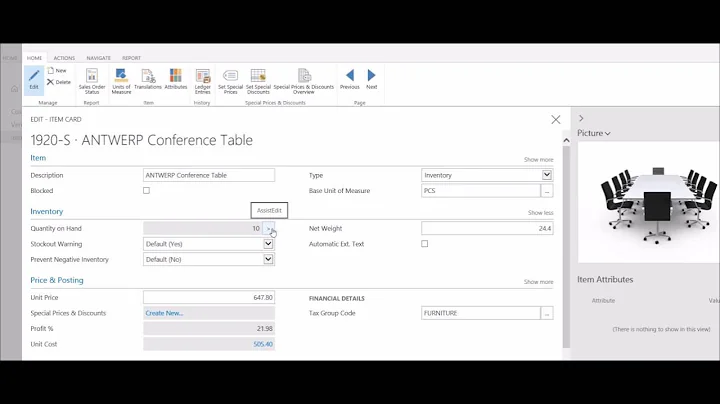The width and height of the screenshot is (720, 404).
Task: Click scrollbar up arrow on card
Action: [x=566, y=140]
